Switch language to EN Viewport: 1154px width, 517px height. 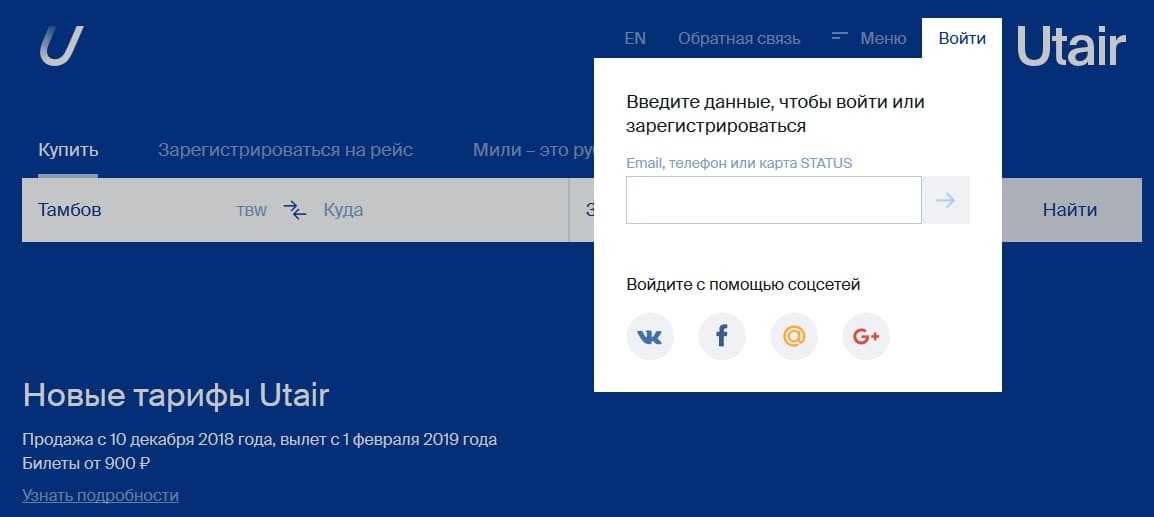[x=634, y=38]
